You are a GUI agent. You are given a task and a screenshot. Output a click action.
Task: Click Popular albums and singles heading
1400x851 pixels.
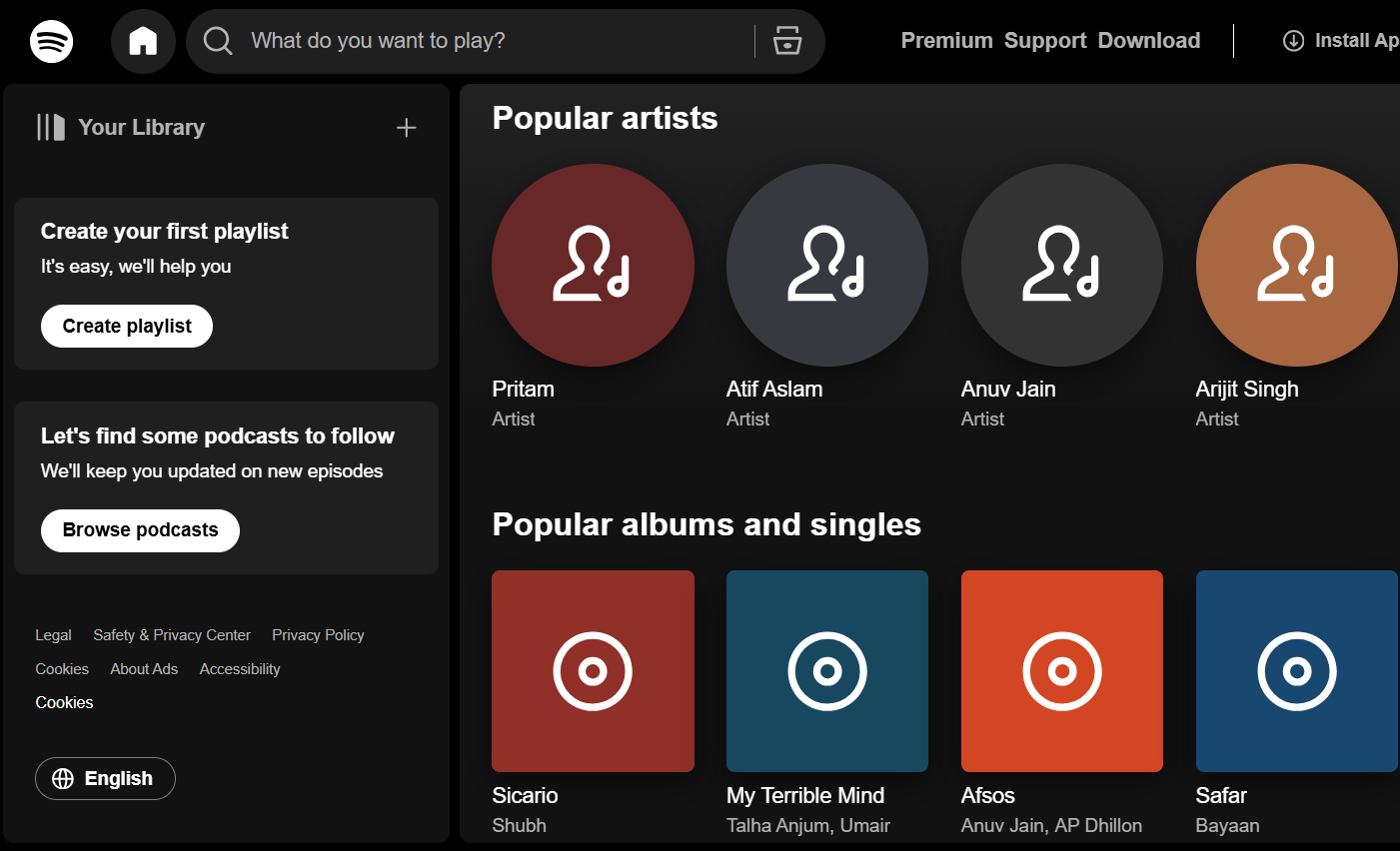(x=706, y=524)
